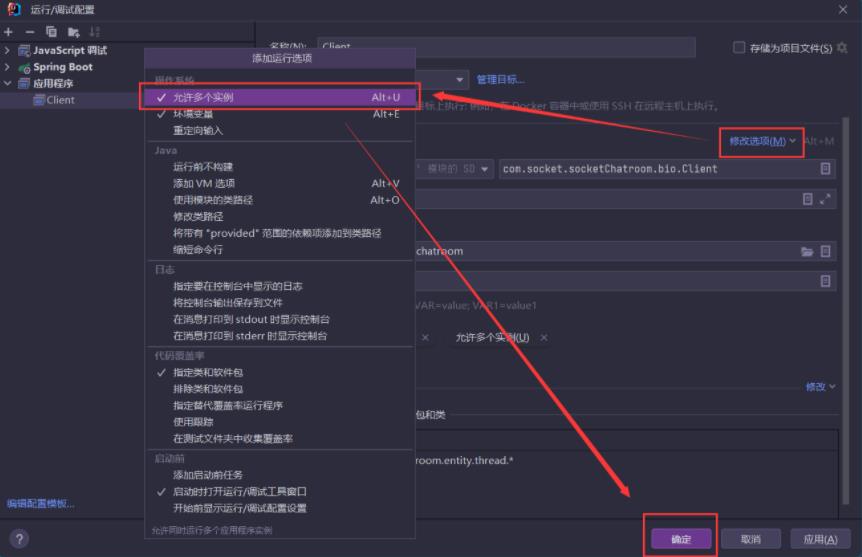Toggle 指定类和软件包 coverage option
This screenshot has width=862, height=557.
click(x=279, y=372)
